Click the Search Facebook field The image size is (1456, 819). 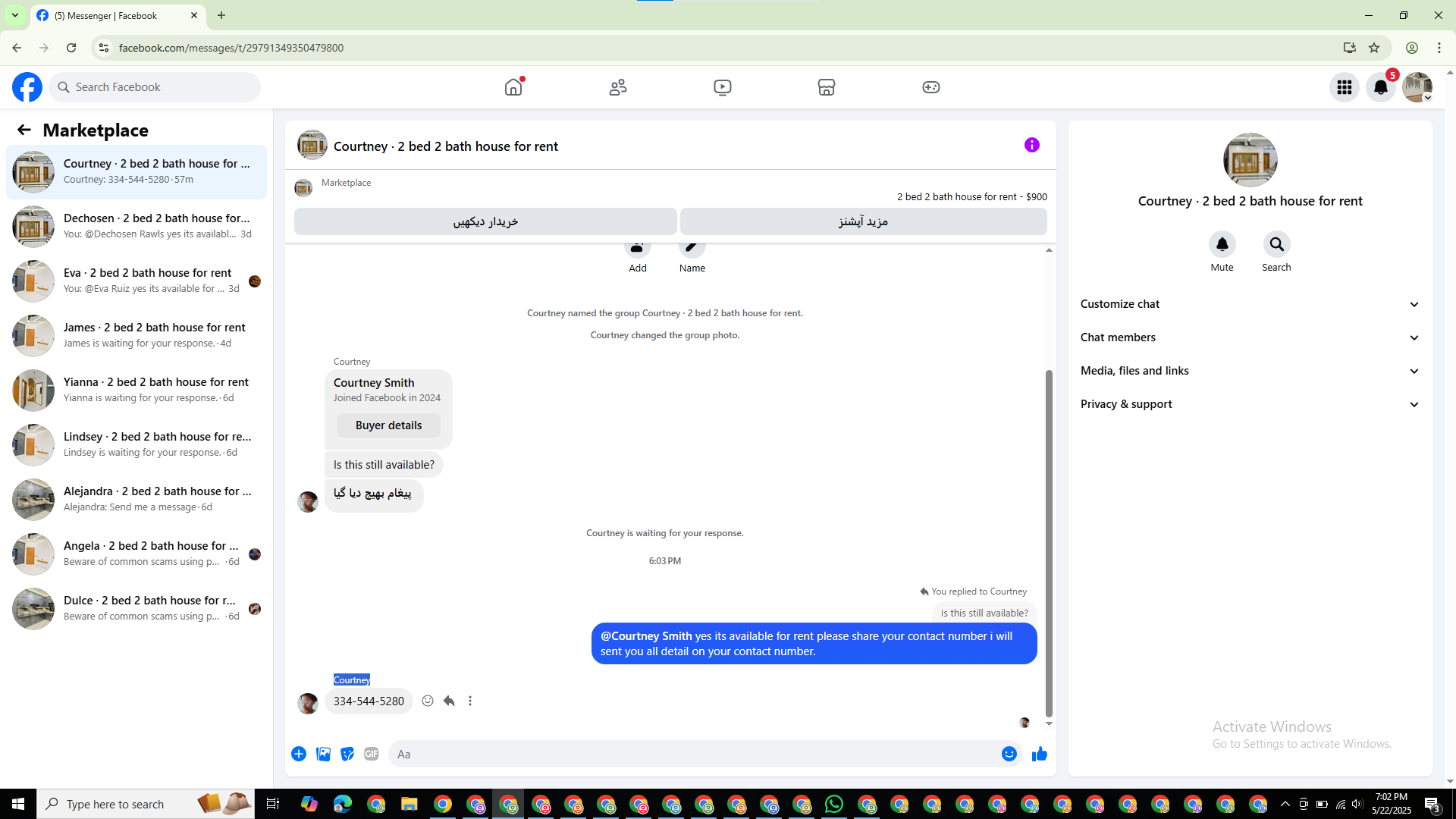[x=155, y=87]
